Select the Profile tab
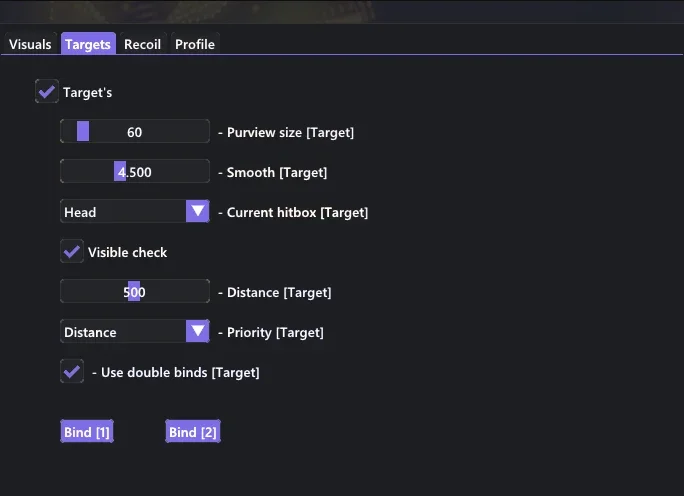The width and height of the screenshot is (684, 496). 195,44
